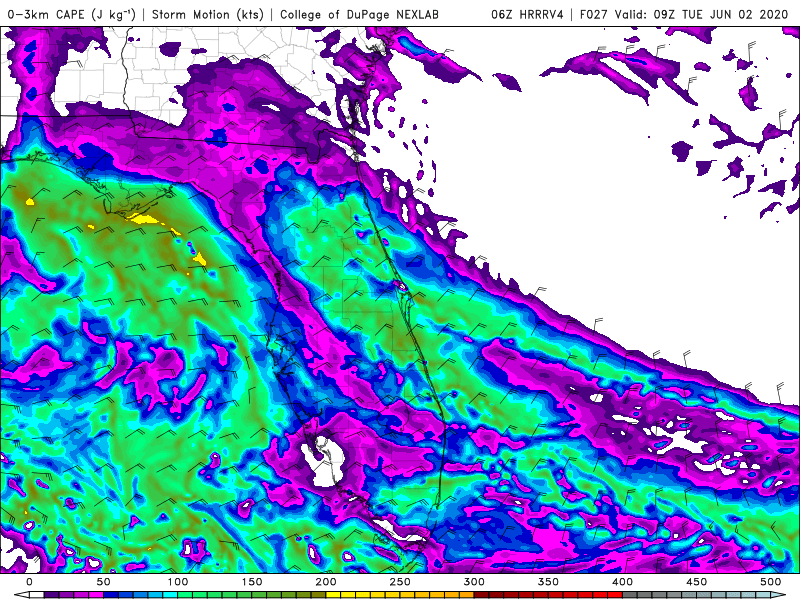Click the colorbar label "50"

[x=103, y=582]
